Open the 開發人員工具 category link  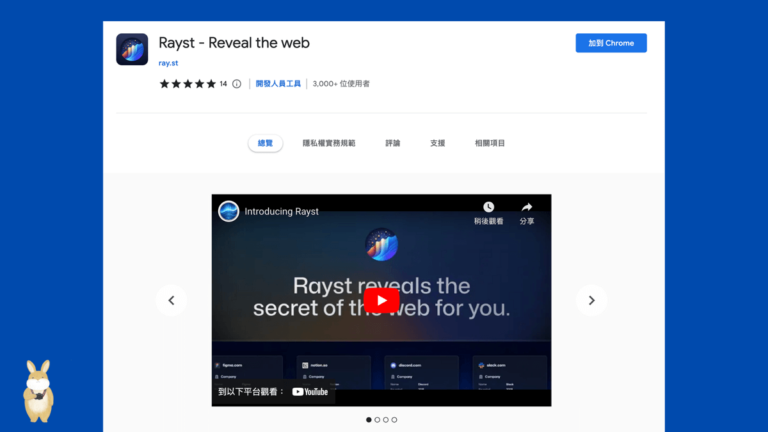point(278,84)
